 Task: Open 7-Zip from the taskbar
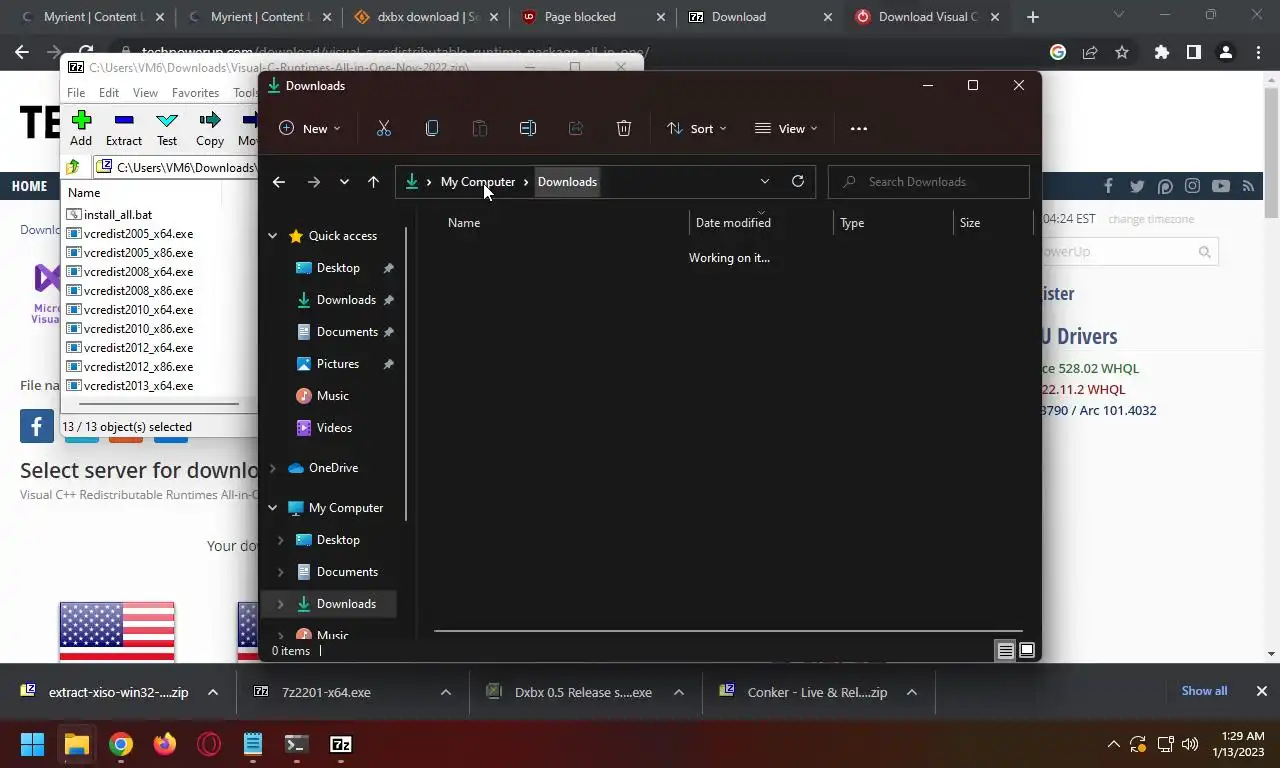click(341, 744)
